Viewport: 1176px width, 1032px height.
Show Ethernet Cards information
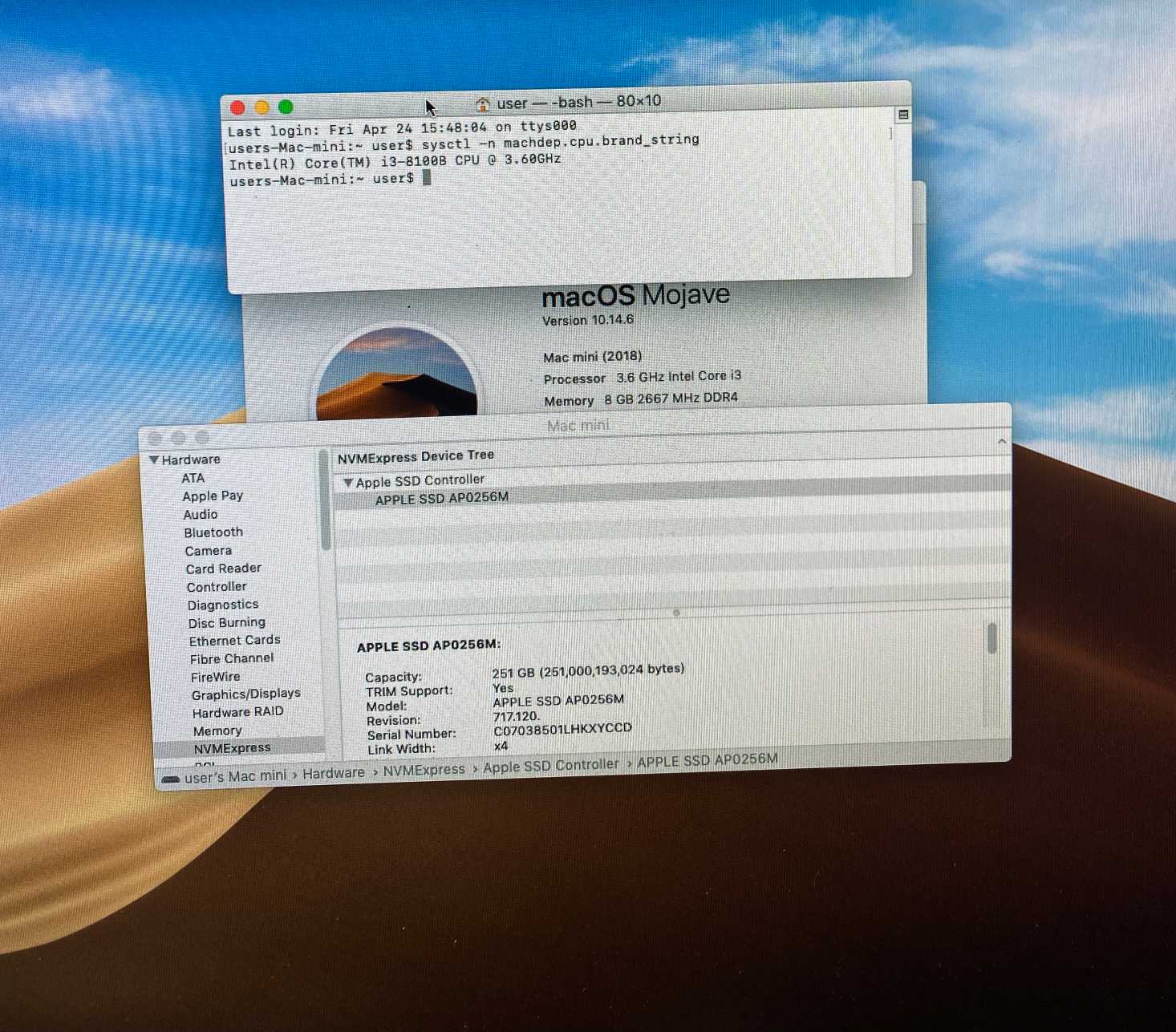tap(235, 641)
